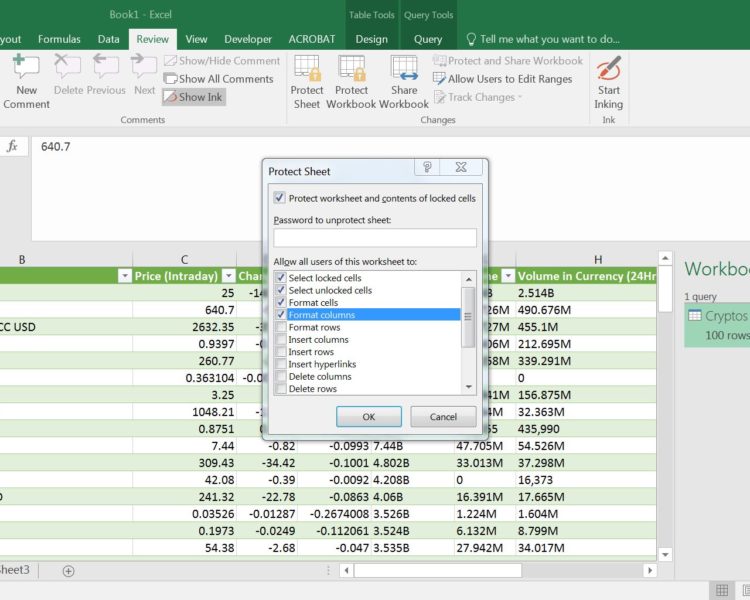Open the Query tab under Query Tools
This screenshot has height=600, width=750.
tap(428, 39)
